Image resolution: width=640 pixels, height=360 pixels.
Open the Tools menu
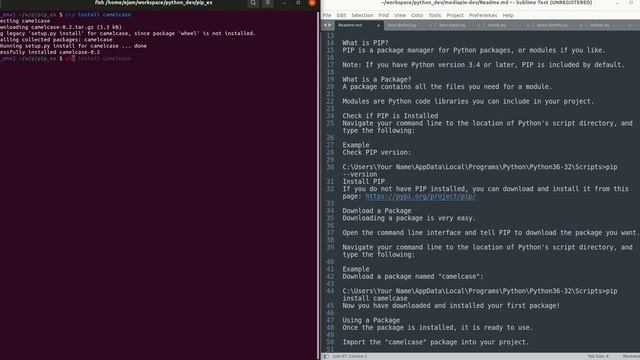click(x=435, y=15)
